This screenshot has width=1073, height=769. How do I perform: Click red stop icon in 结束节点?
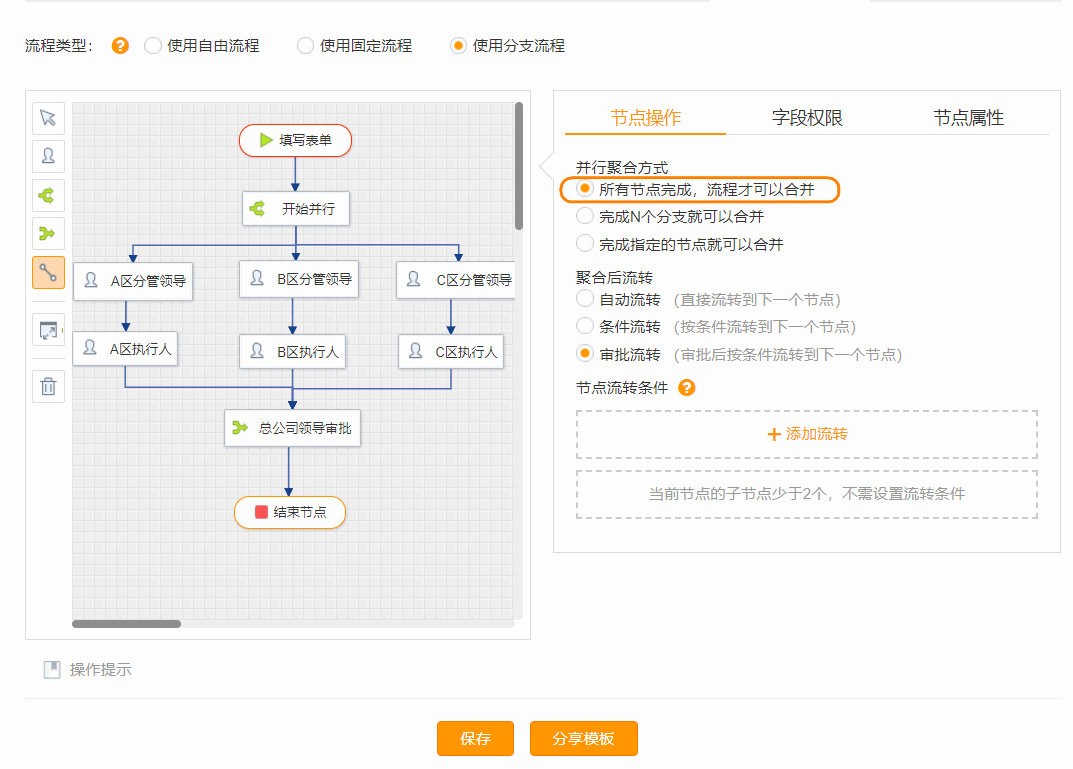click(x=261, y=512)
